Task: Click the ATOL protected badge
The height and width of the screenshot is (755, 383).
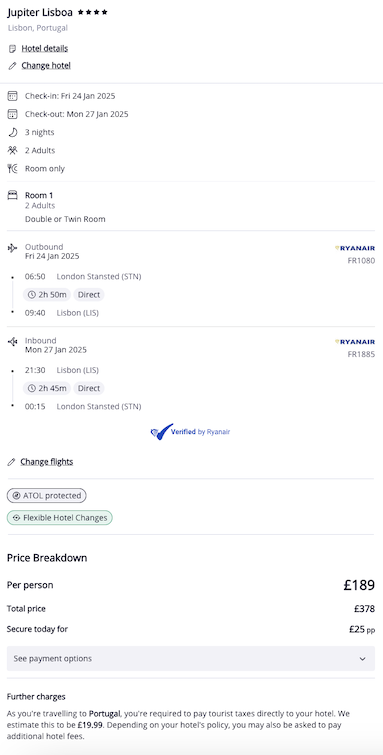Action: coord(47,495)
